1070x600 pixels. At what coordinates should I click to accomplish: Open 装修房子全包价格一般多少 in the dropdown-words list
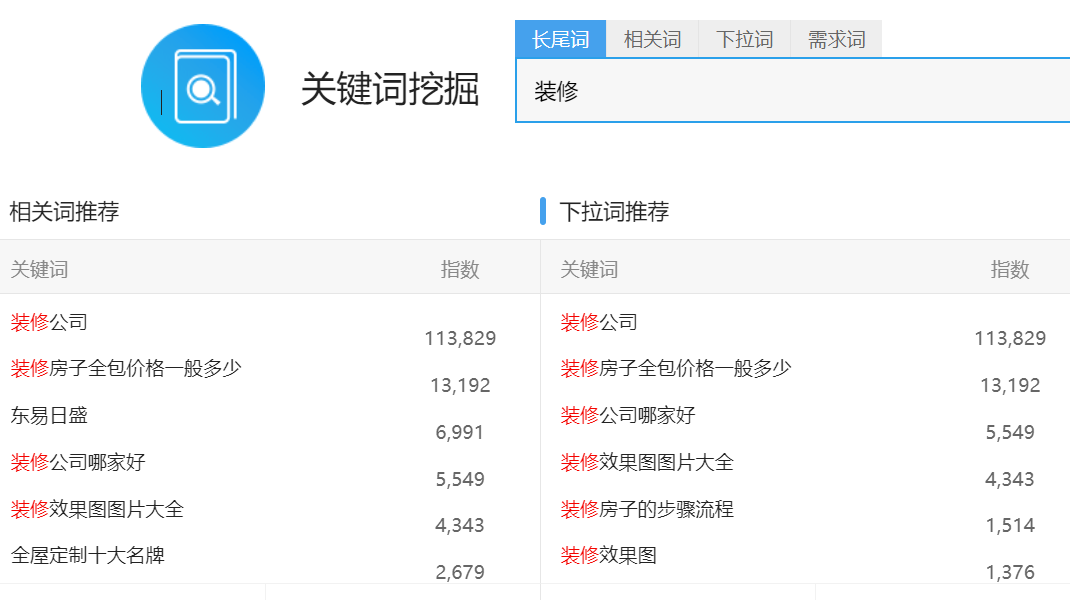pos(676,369)
